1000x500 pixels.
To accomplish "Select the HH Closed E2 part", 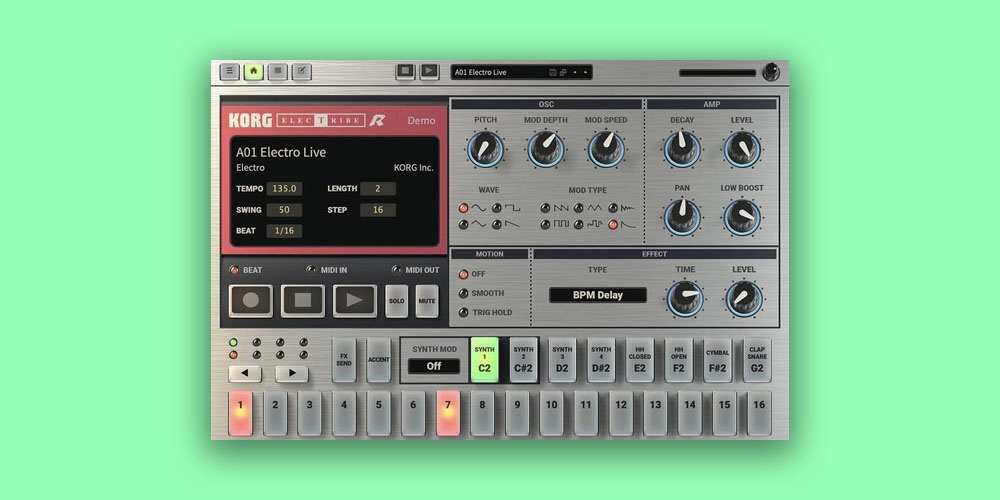I will [640, 359].
